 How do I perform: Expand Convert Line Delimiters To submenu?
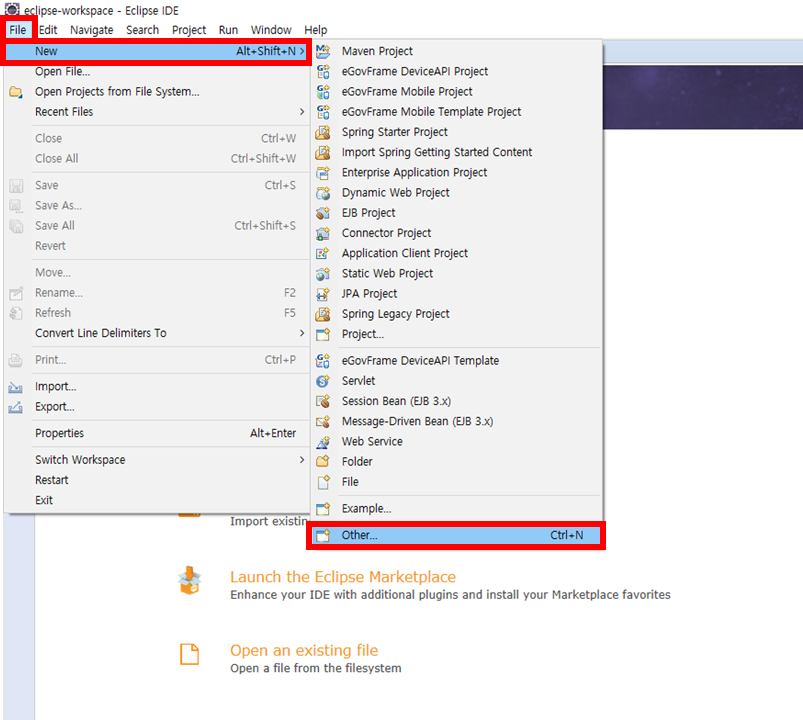(302, 333)
